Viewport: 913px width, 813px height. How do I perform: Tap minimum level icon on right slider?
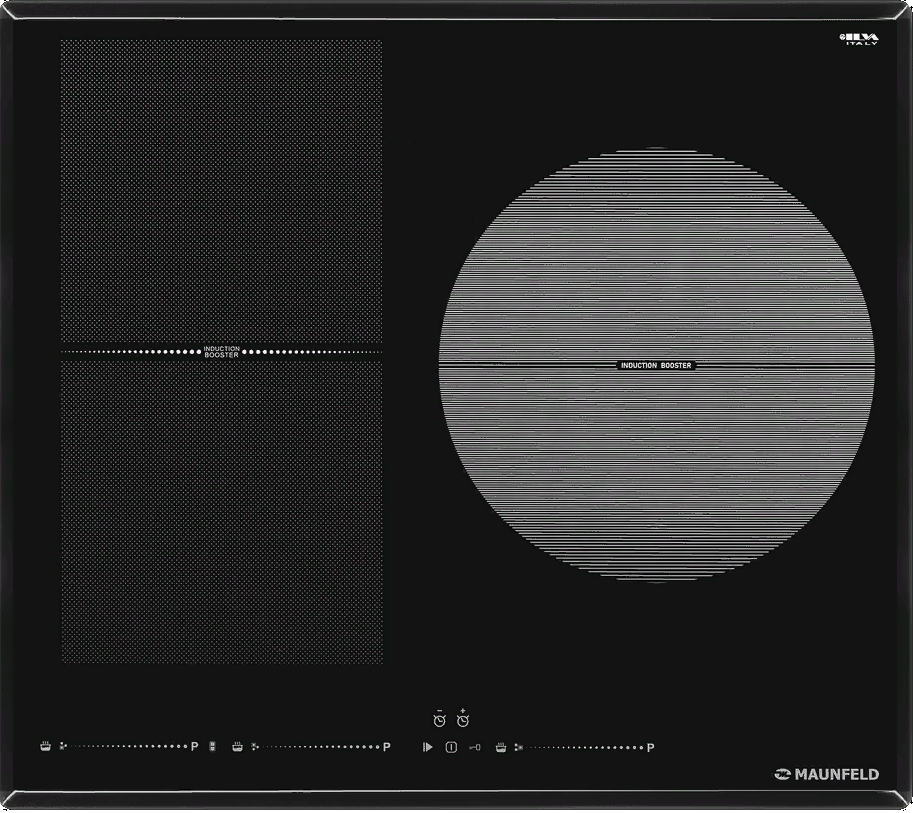518,746
